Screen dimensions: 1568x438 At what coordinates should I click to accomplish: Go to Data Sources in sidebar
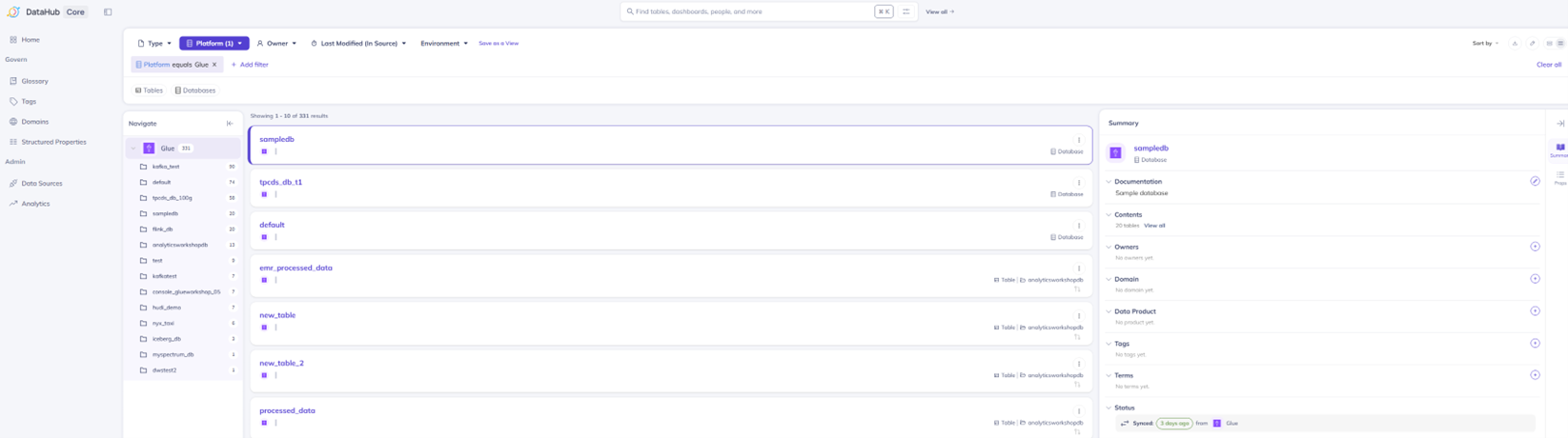click(x=41, y=183)
